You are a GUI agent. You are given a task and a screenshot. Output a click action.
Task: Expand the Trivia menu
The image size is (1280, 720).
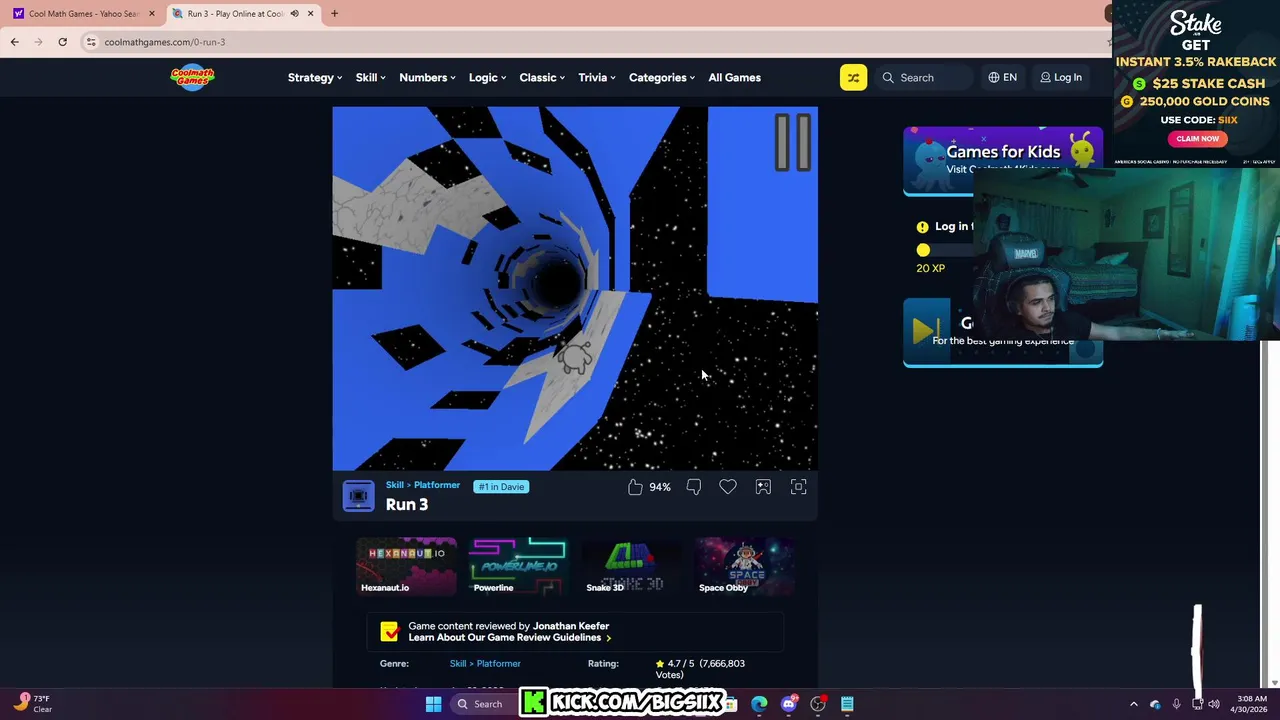[x=597, y=77]
